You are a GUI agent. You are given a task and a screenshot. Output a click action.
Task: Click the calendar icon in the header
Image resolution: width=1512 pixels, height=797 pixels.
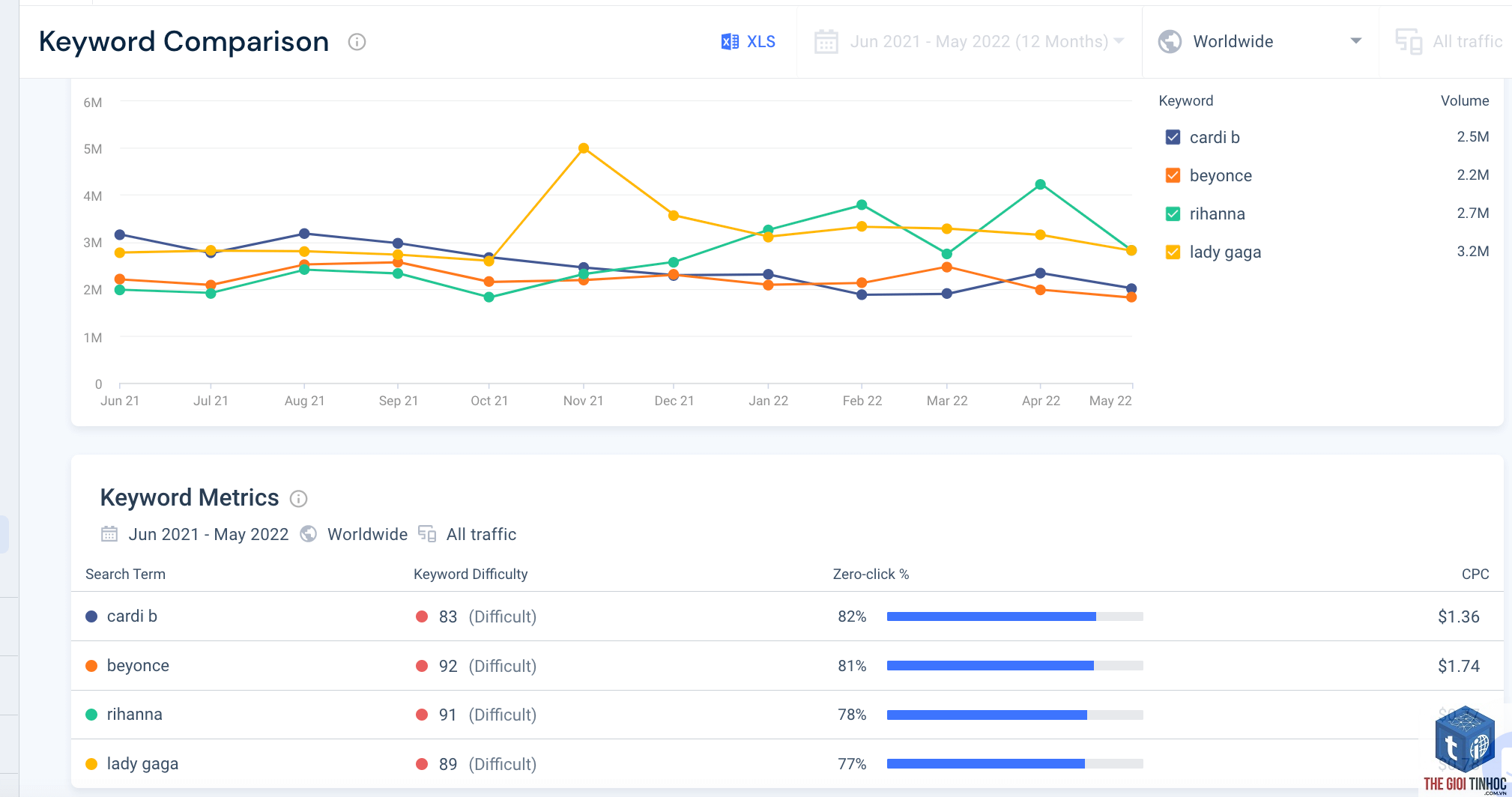(826, 42)
